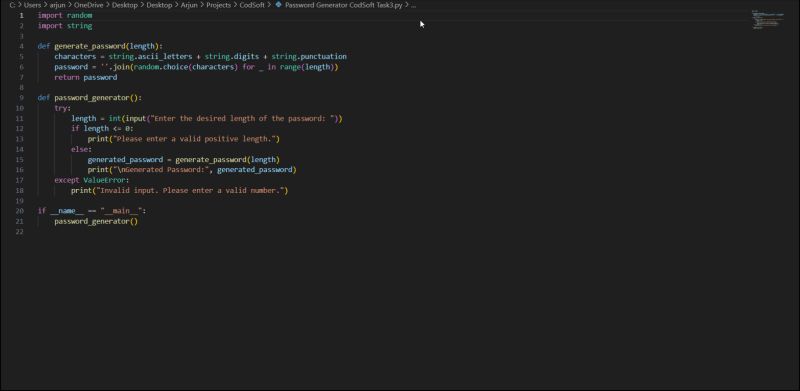Click the string 'Please enter a valid positive length.'
This screenshot has height=391, width=800.
coord(194,139)
